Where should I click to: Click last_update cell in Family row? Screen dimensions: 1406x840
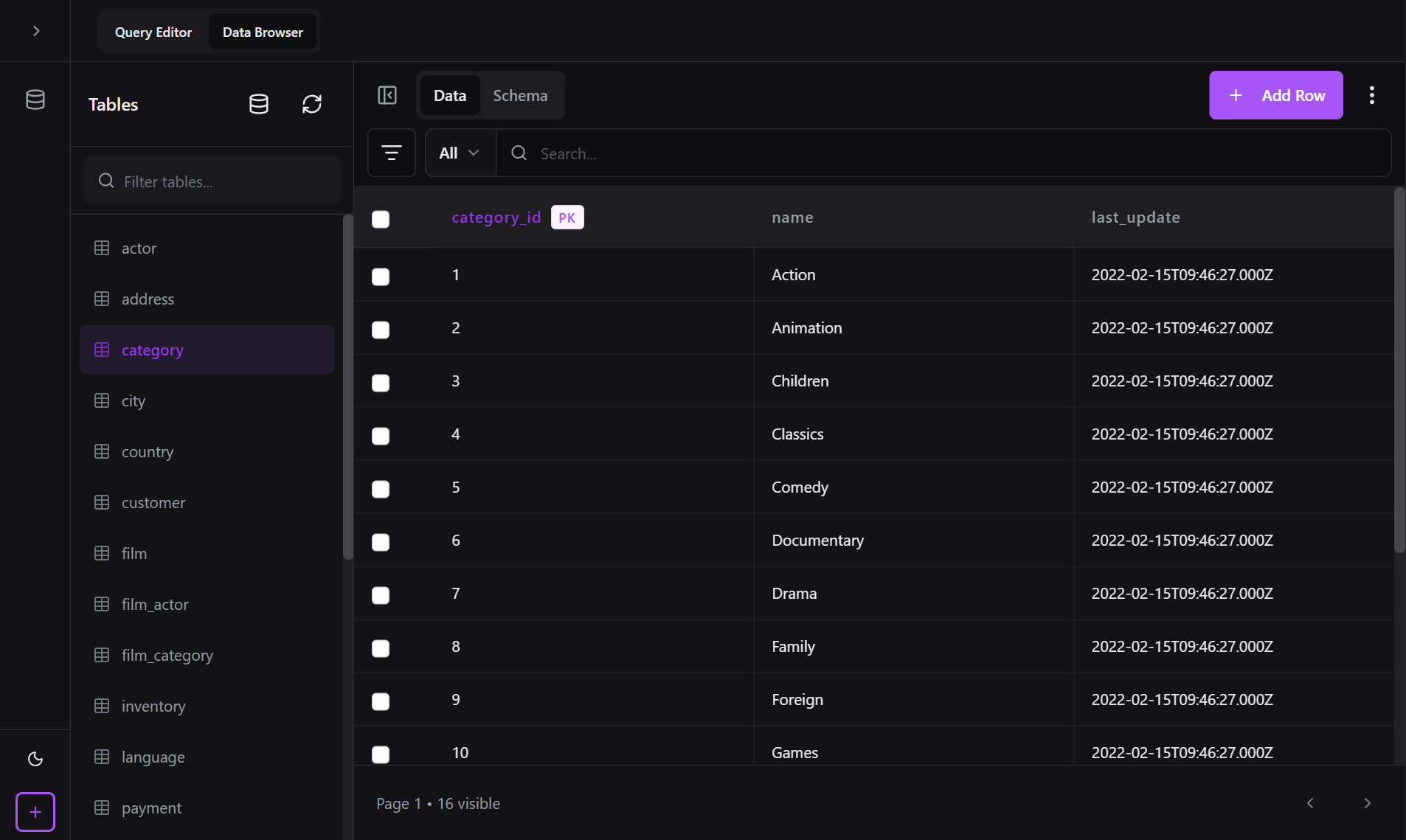coord(1233,646)
